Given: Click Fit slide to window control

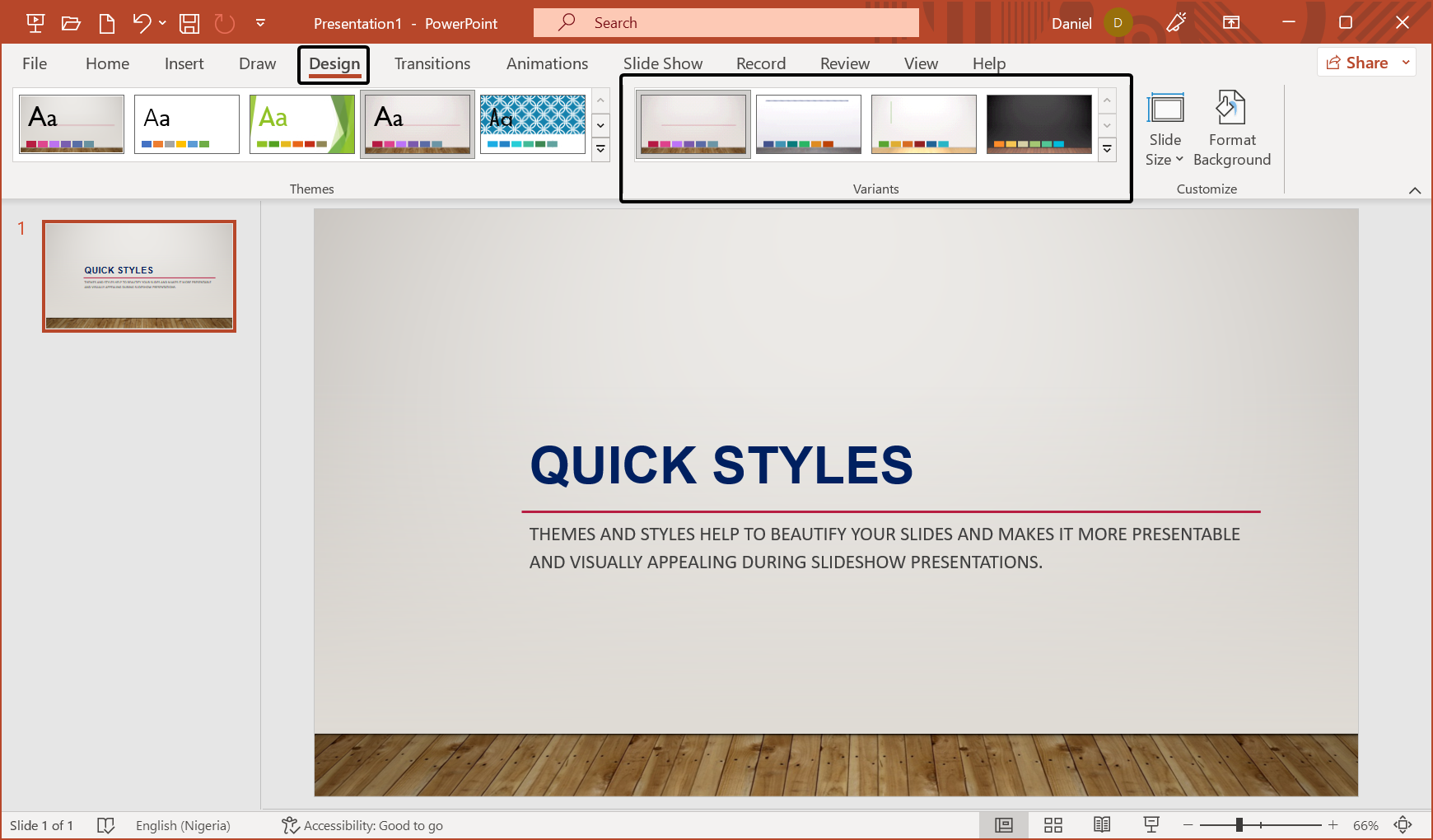Looking at the screenshot, I should 1402,824.
